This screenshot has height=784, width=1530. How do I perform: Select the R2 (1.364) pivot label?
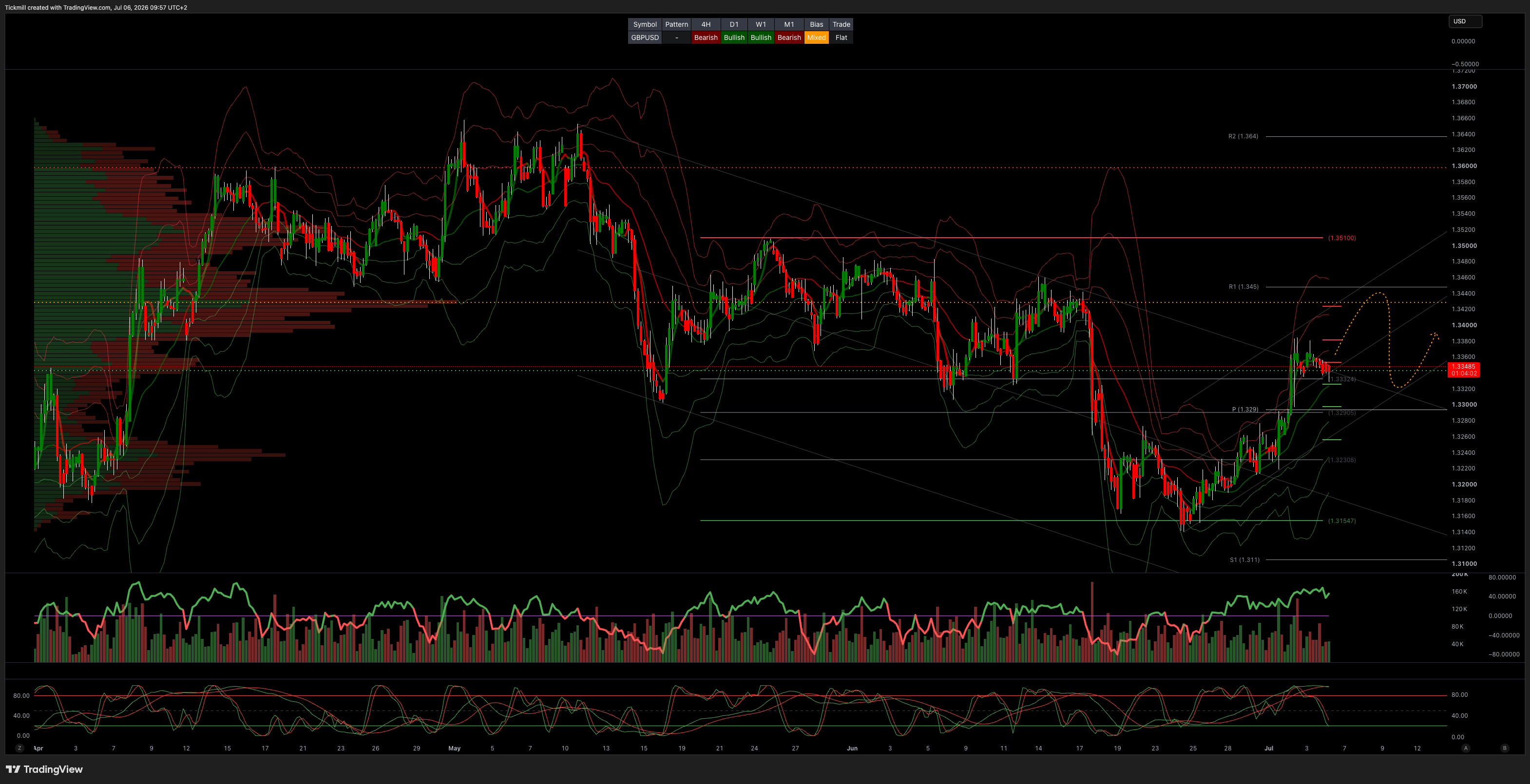[1243, 136]
